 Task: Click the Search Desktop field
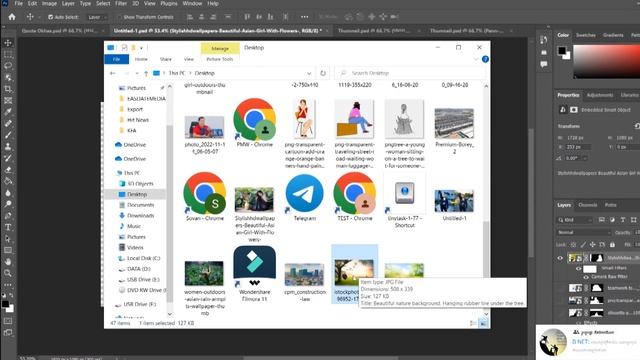(x=410, y=73)
